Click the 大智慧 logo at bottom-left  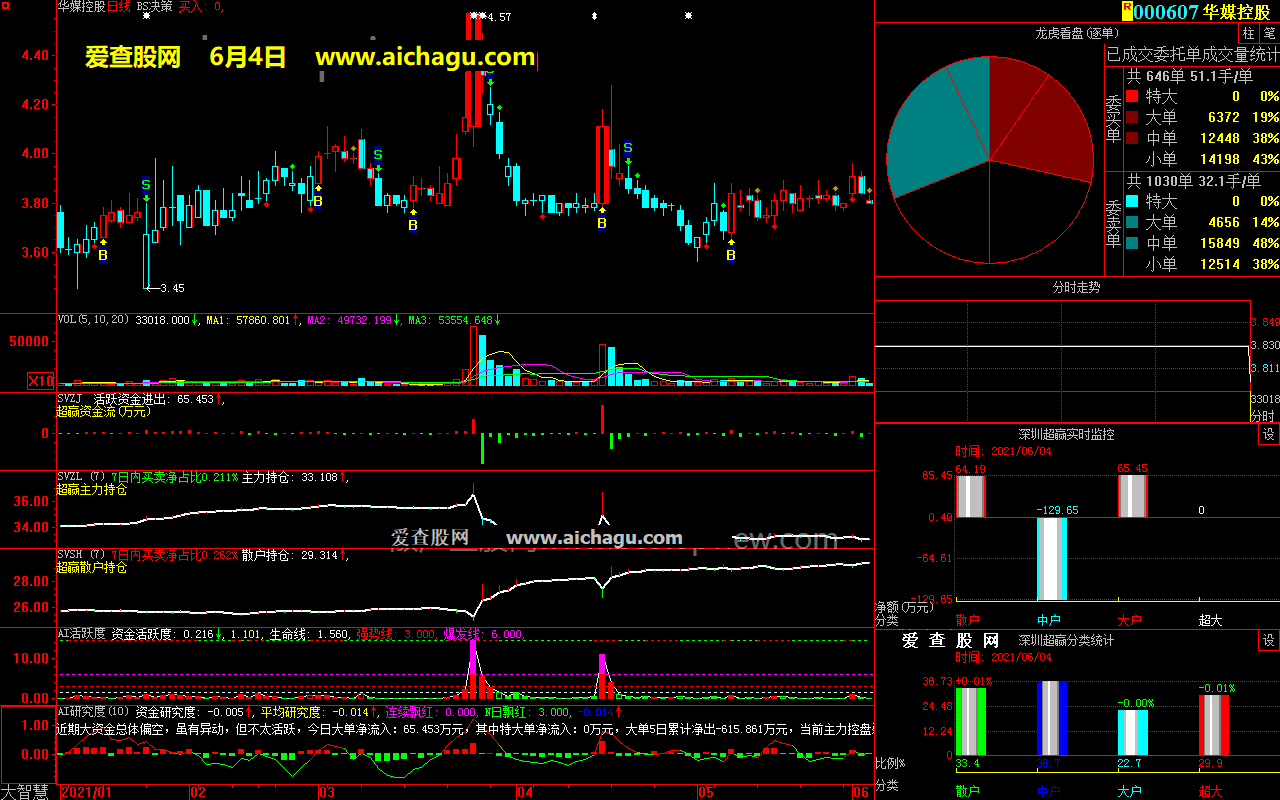pyautogui.click(x=27, y=791)
